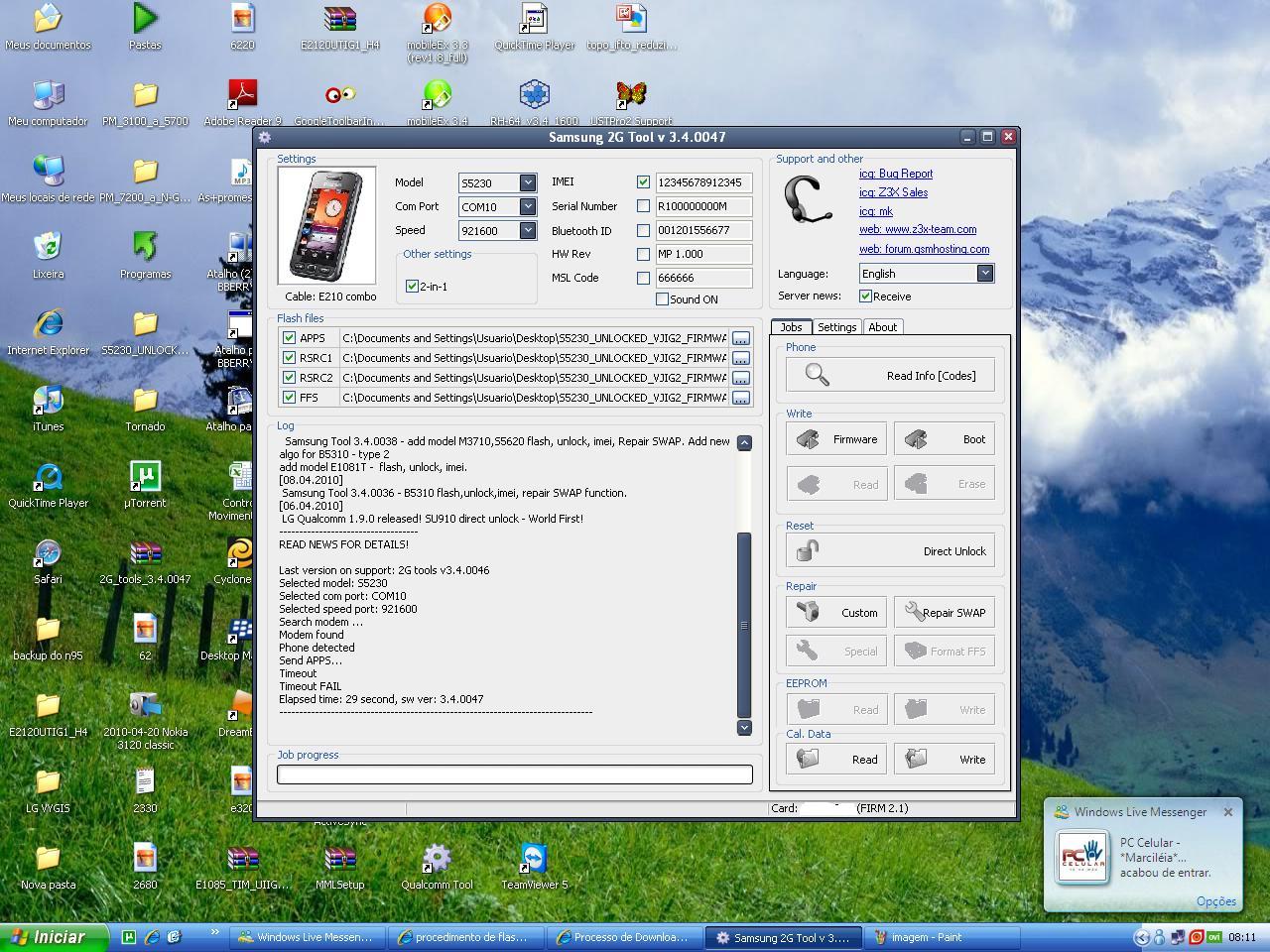
Task: Open the µTorrent desktop icon
Action: pyautogui.click(x=145, y=485)
